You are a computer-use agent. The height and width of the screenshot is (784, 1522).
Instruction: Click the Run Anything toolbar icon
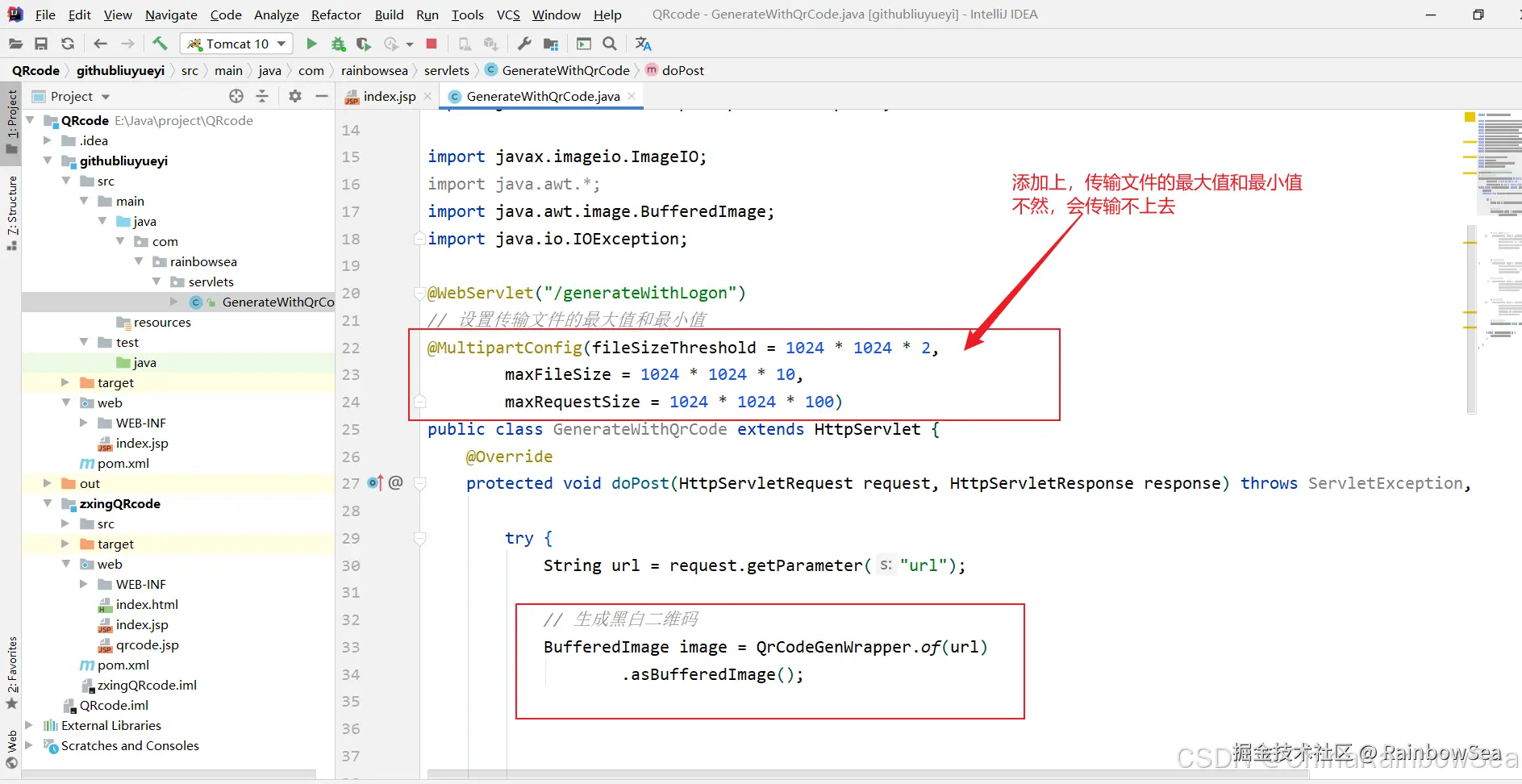coord(584,44)
